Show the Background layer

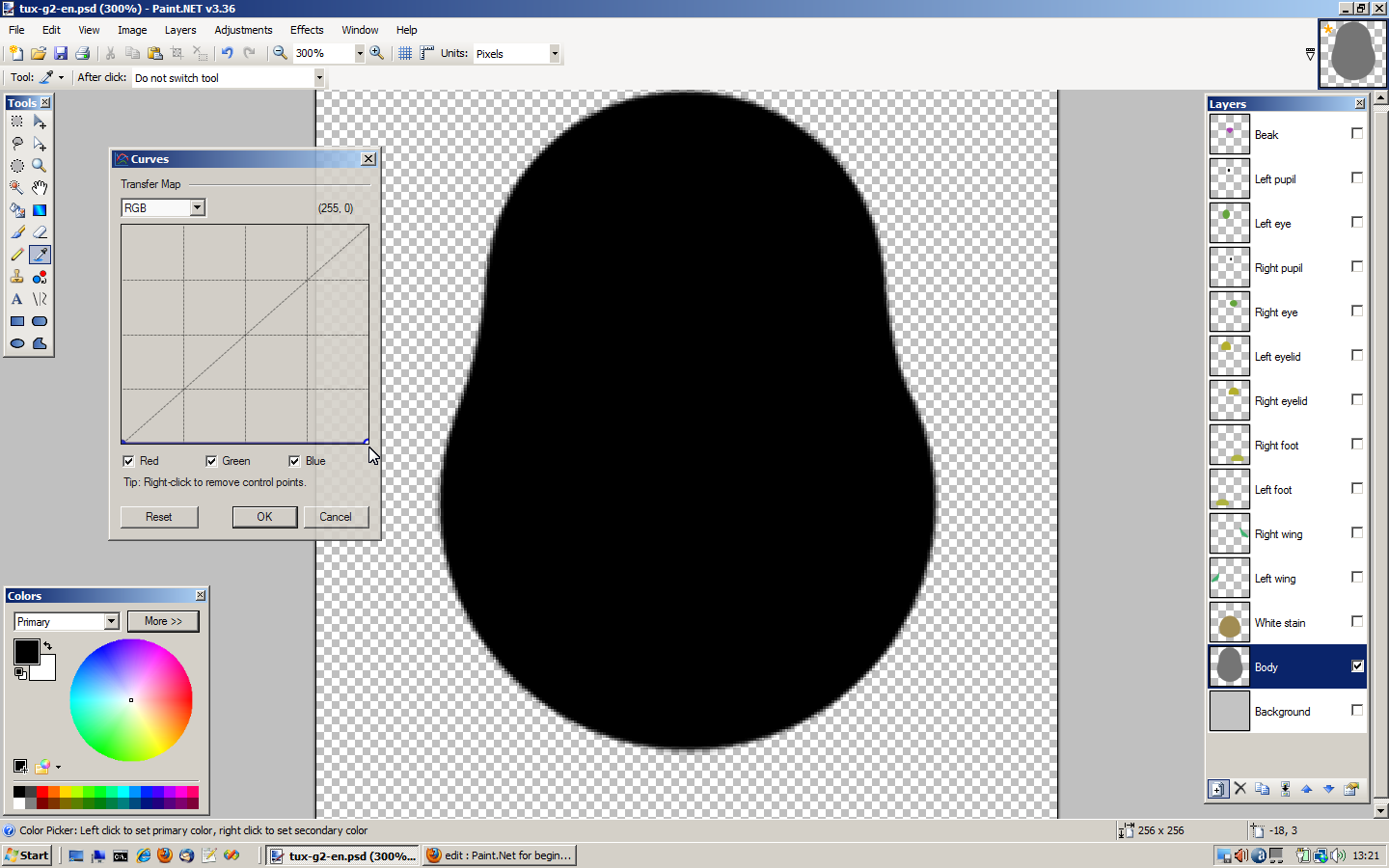pyautogui.click(x=1357, y=710)
